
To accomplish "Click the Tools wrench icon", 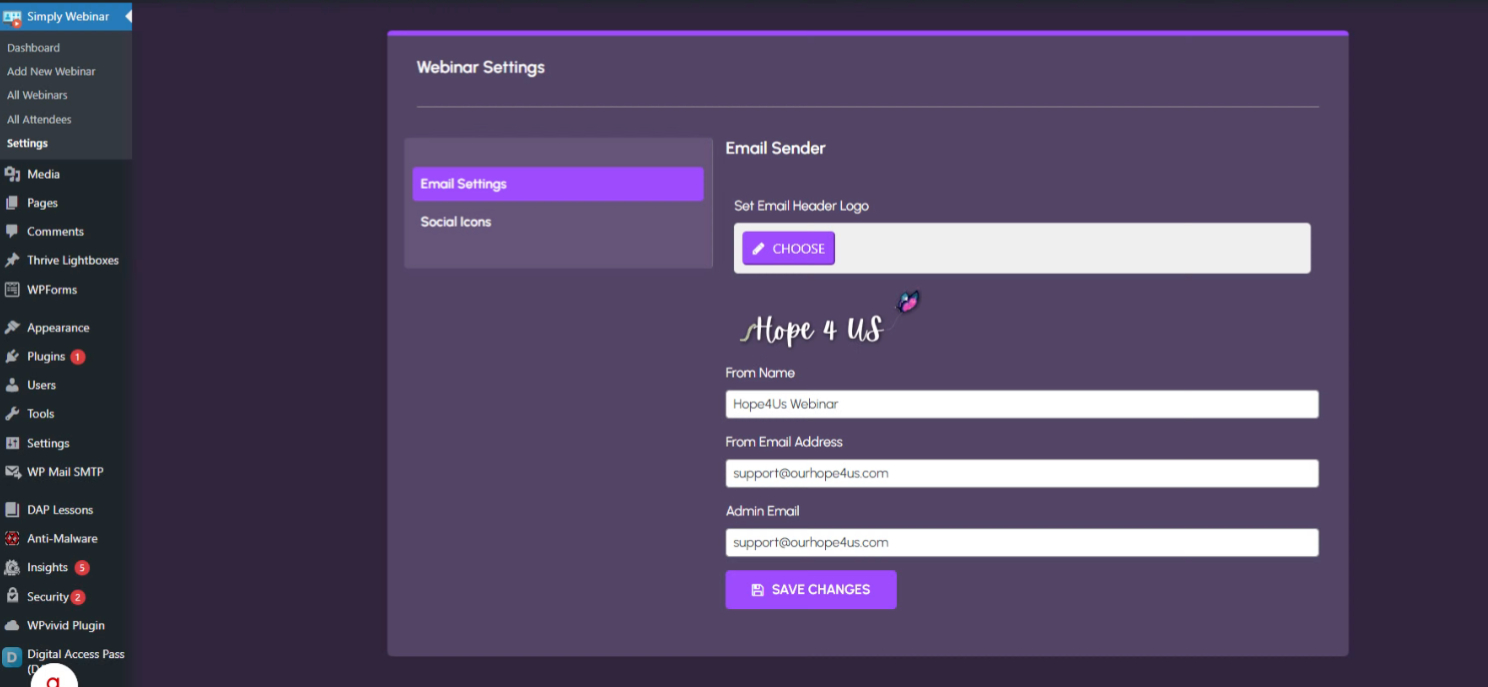I will click(12, 414).
